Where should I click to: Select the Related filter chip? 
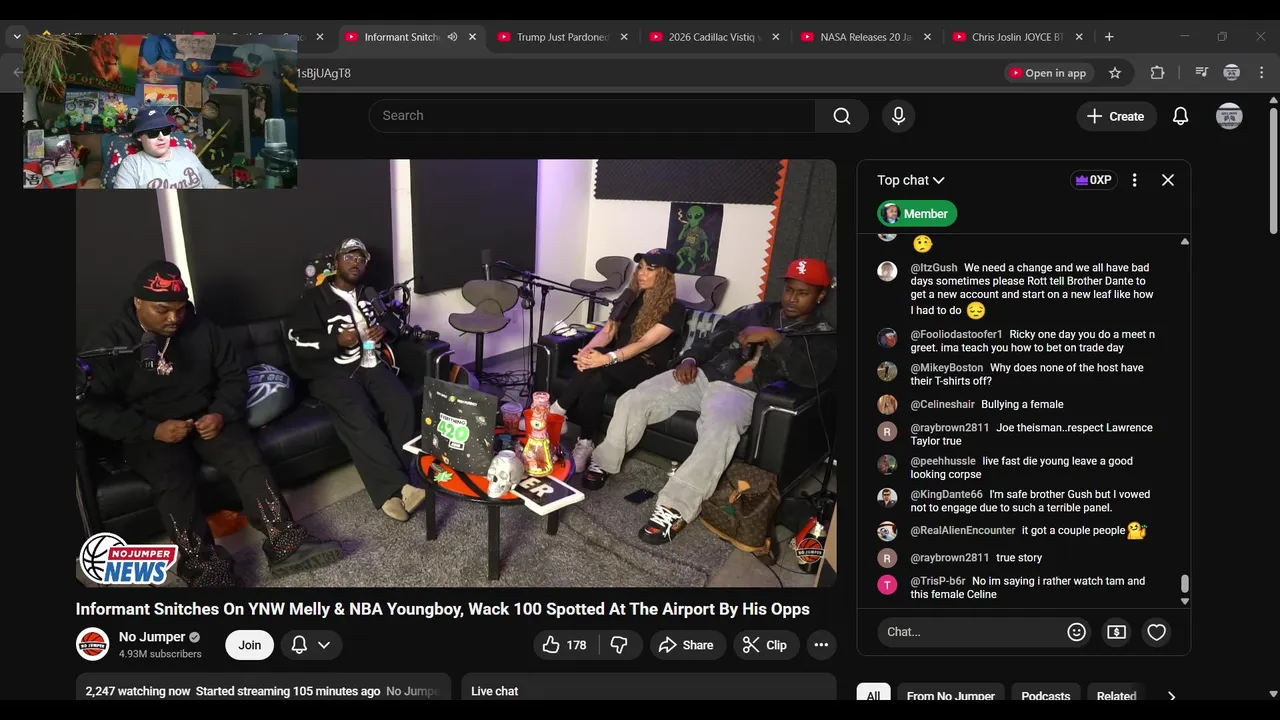click(1116, 696)
